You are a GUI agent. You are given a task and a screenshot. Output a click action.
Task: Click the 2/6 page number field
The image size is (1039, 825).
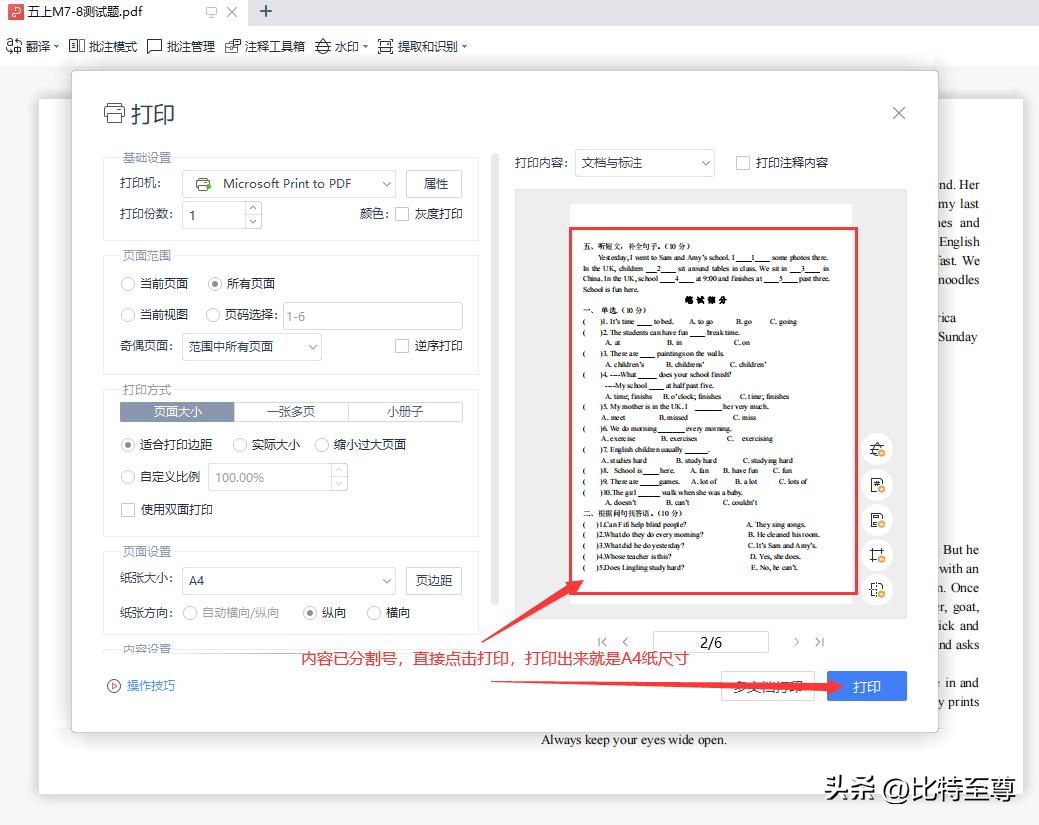click(x=711, y=642)
